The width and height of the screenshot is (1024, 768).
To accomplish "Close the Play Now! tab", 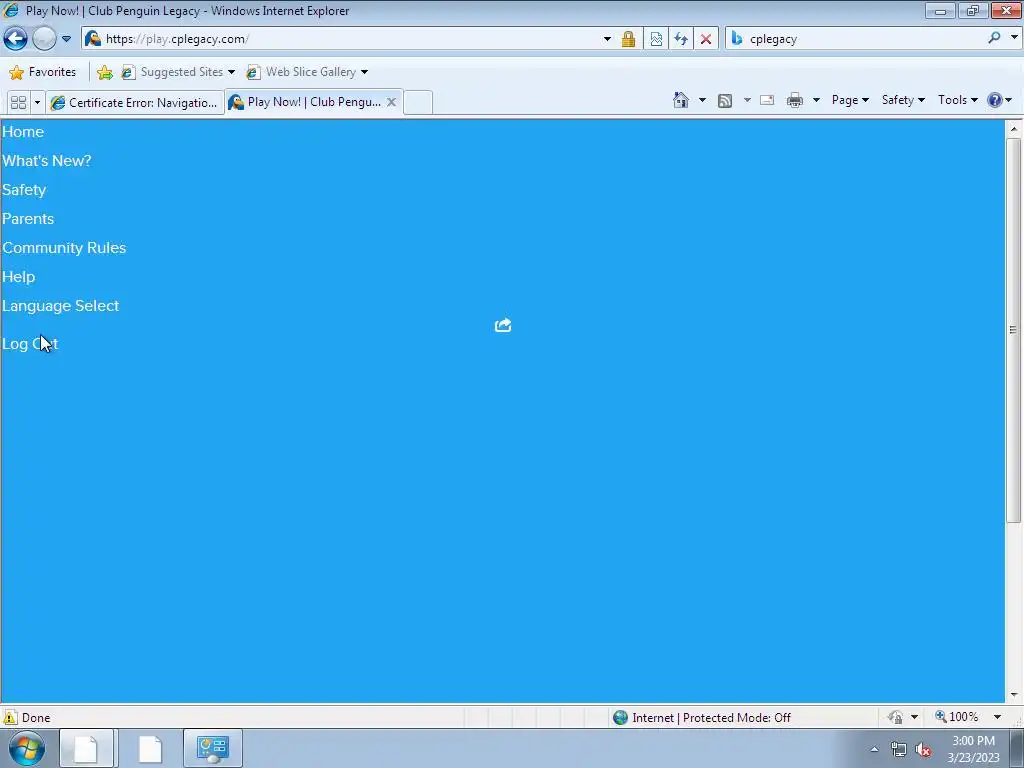I will click(391, 102).
